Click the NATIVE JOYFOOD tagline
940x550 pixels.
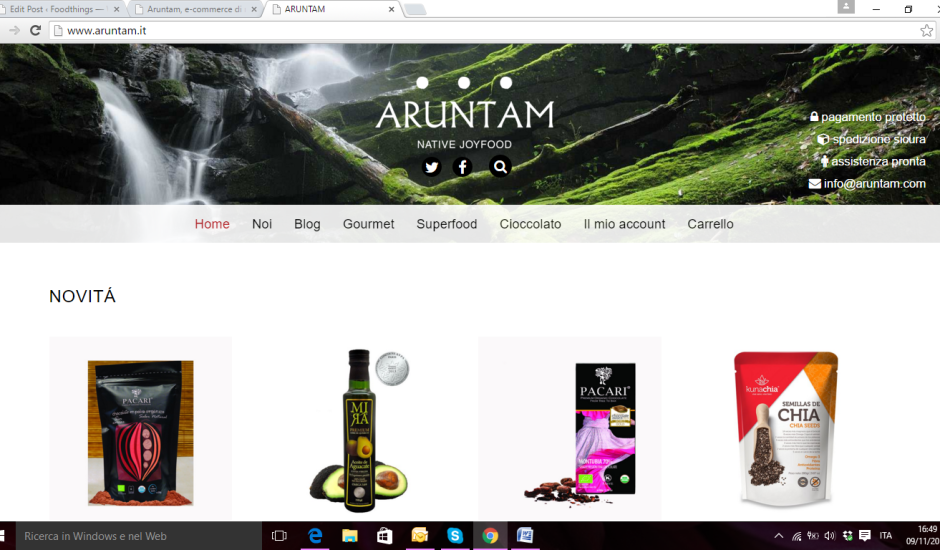coord(465,145)
